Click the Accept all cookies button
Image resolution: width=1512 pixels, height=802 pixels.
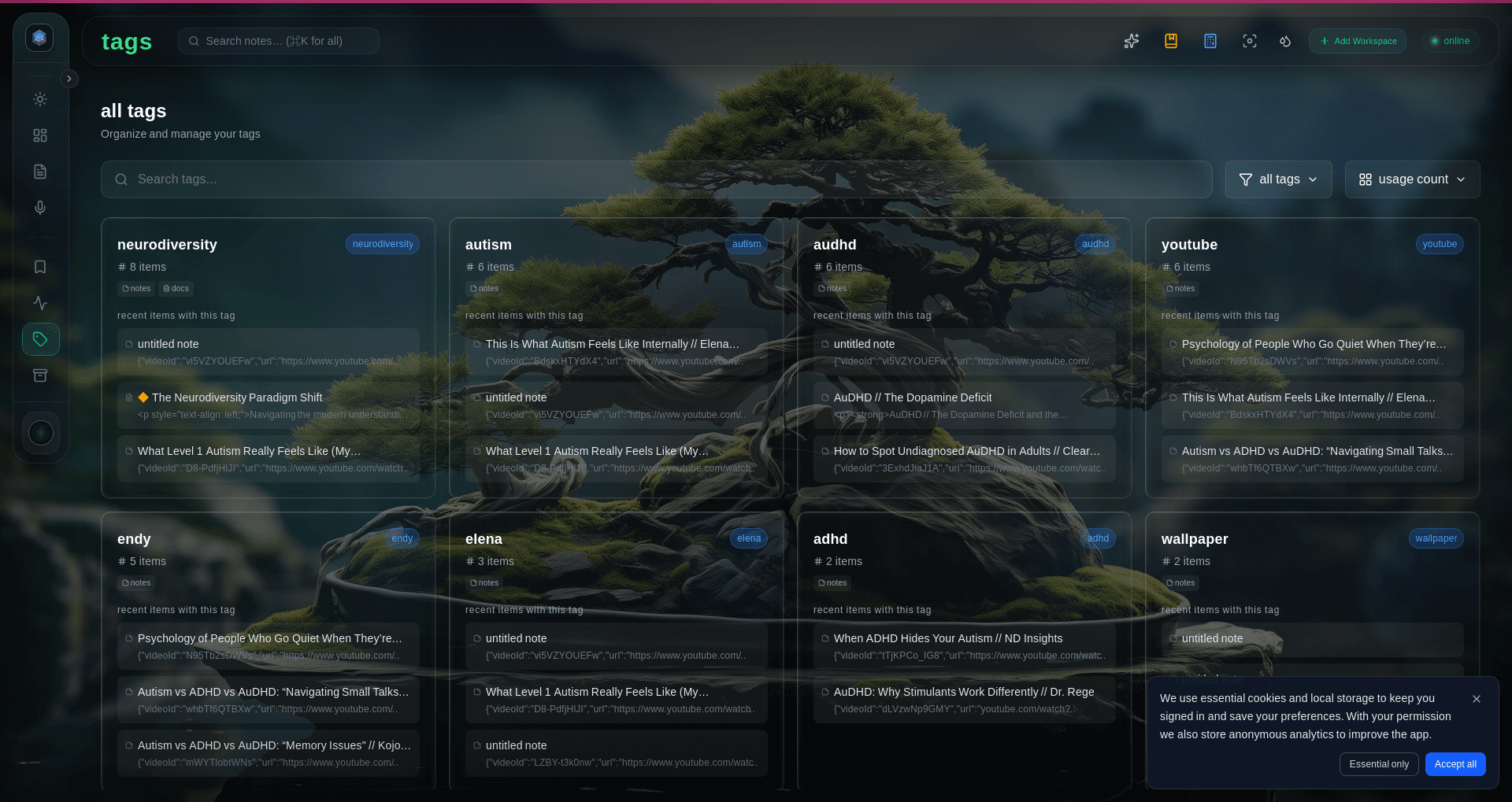[x=1455, y=764]
